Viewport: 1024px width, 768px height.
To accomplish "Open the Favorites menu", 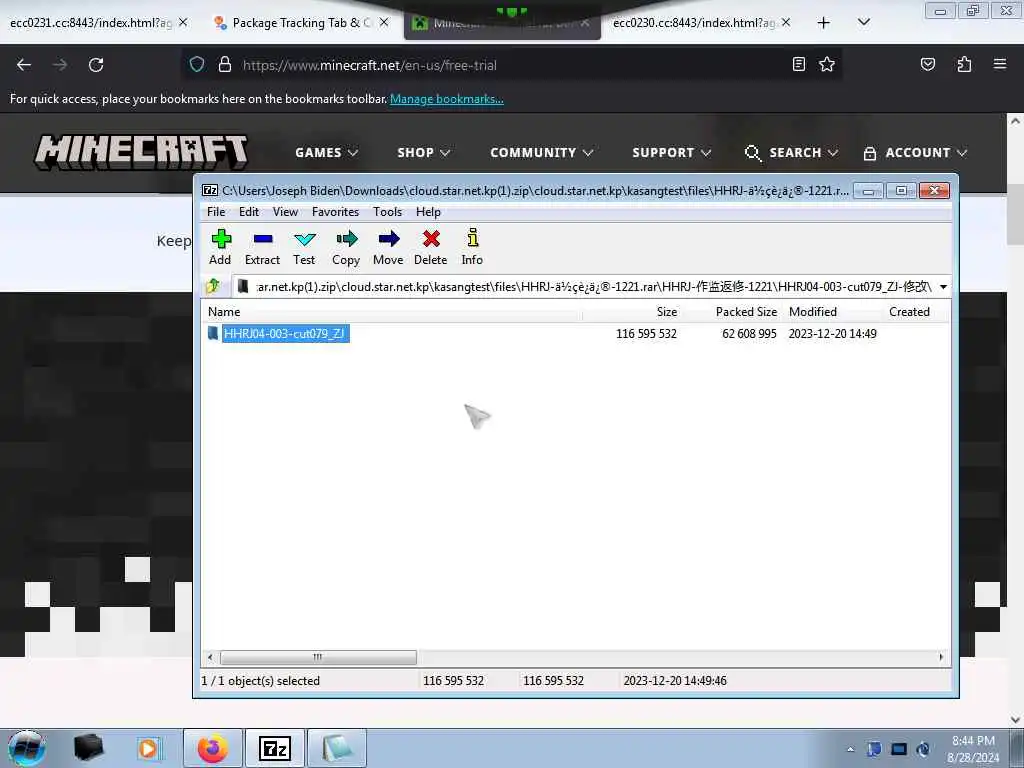I will [335, 212].
